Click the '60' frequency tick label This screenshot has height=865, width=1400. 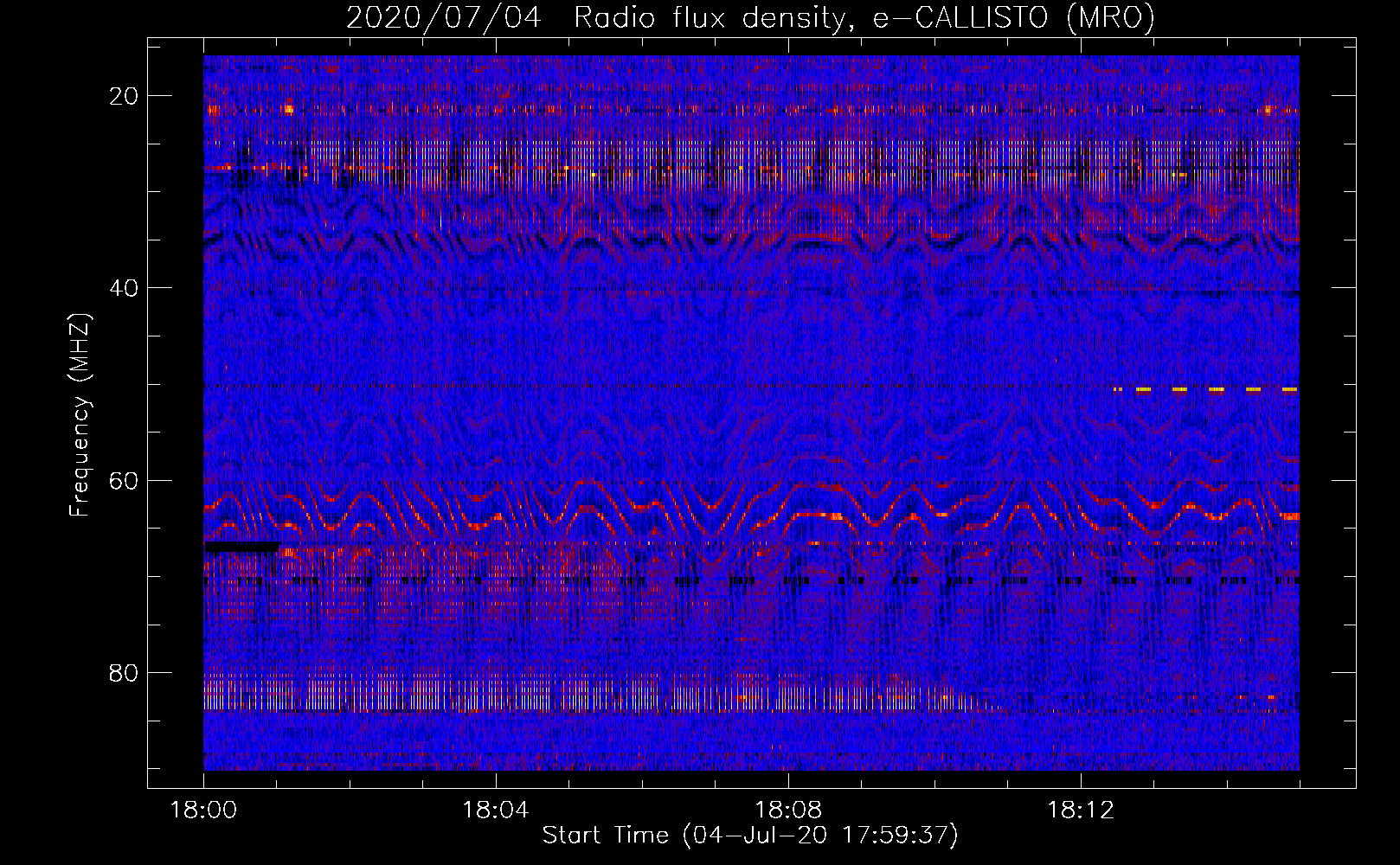(125, 480)
